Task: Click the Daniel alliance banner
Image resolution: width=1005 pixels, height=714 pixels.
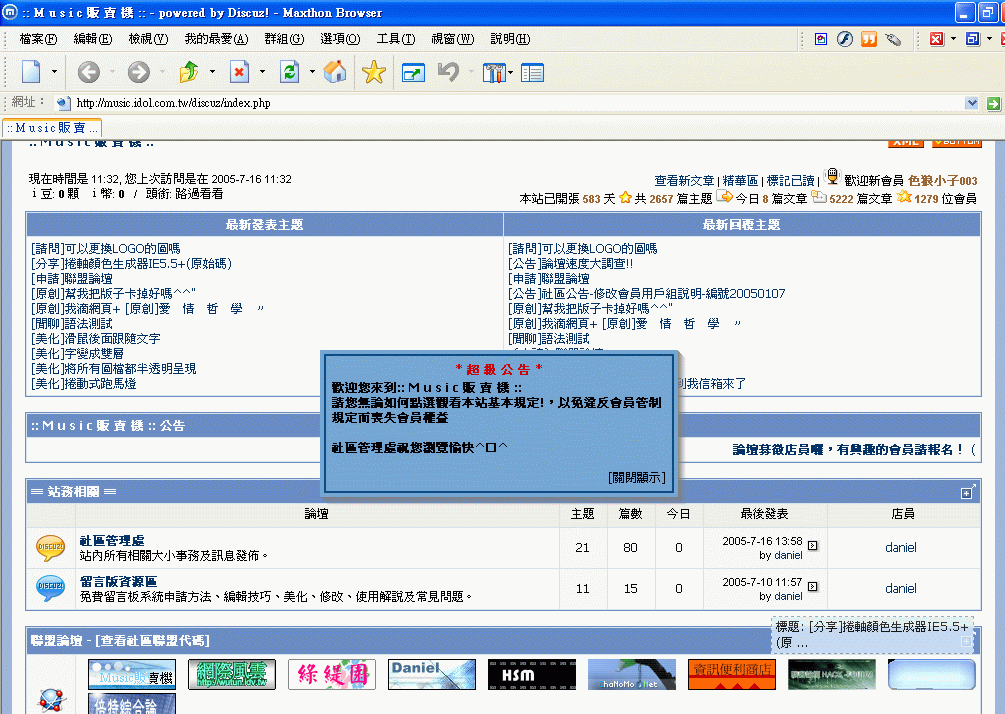Action: (x=432, y=674)
